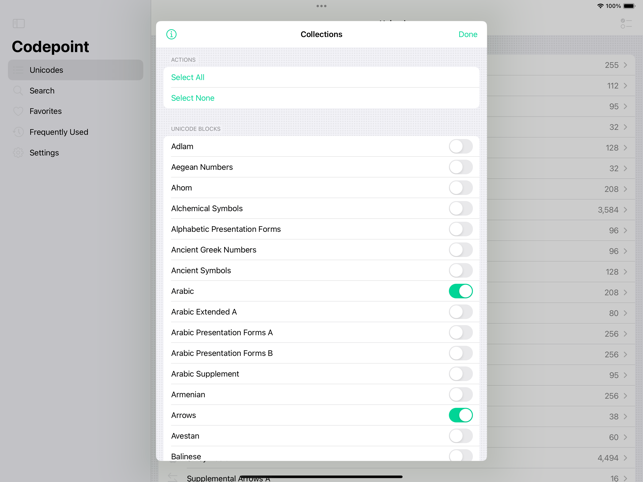Open the info icon in Collections header
The image size is (643, 482).
click(171, 34)
